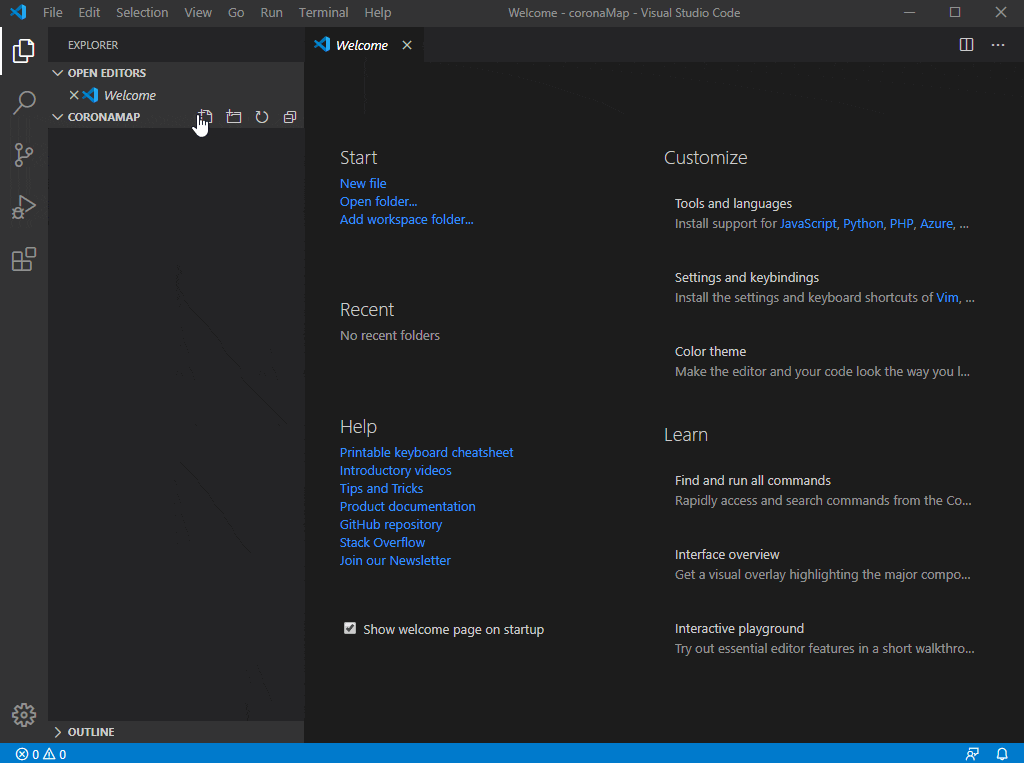Install Python language support
The height and width of the screenshot is (763, 1024).
coord(863,223)
